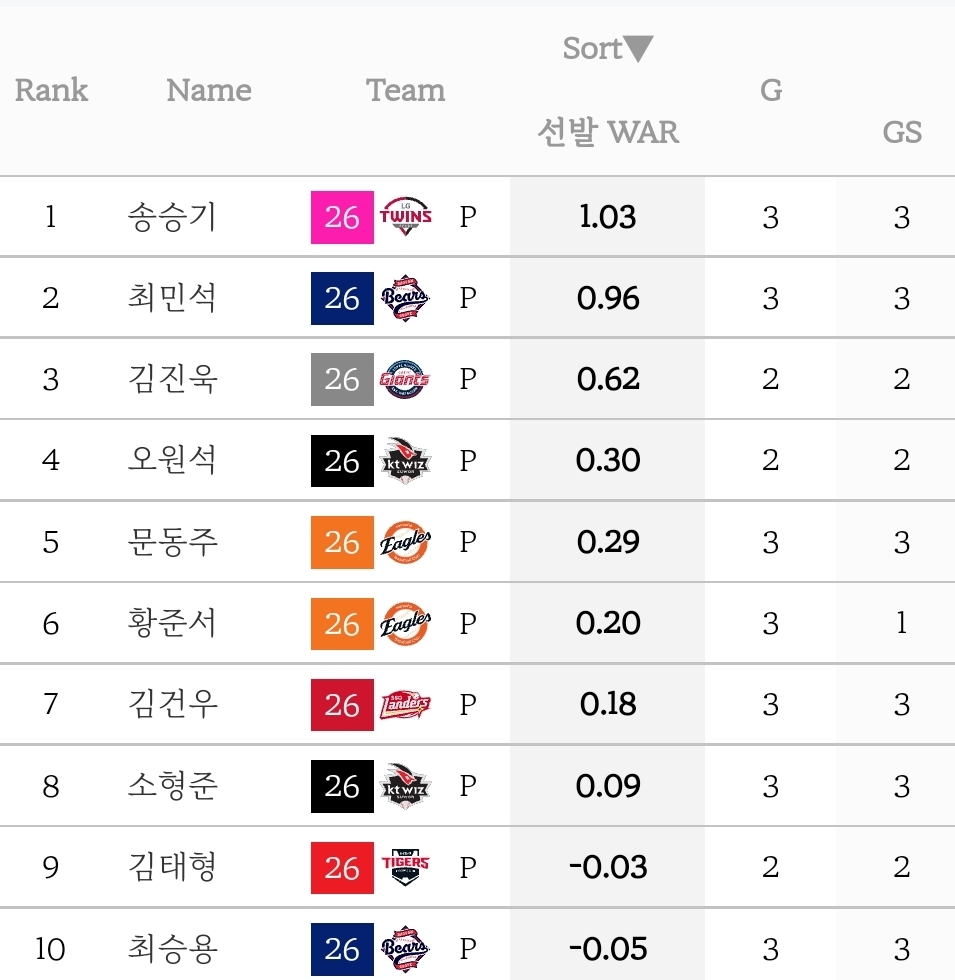
Task: Click the Rank column header
Action: tap(51, 90)
